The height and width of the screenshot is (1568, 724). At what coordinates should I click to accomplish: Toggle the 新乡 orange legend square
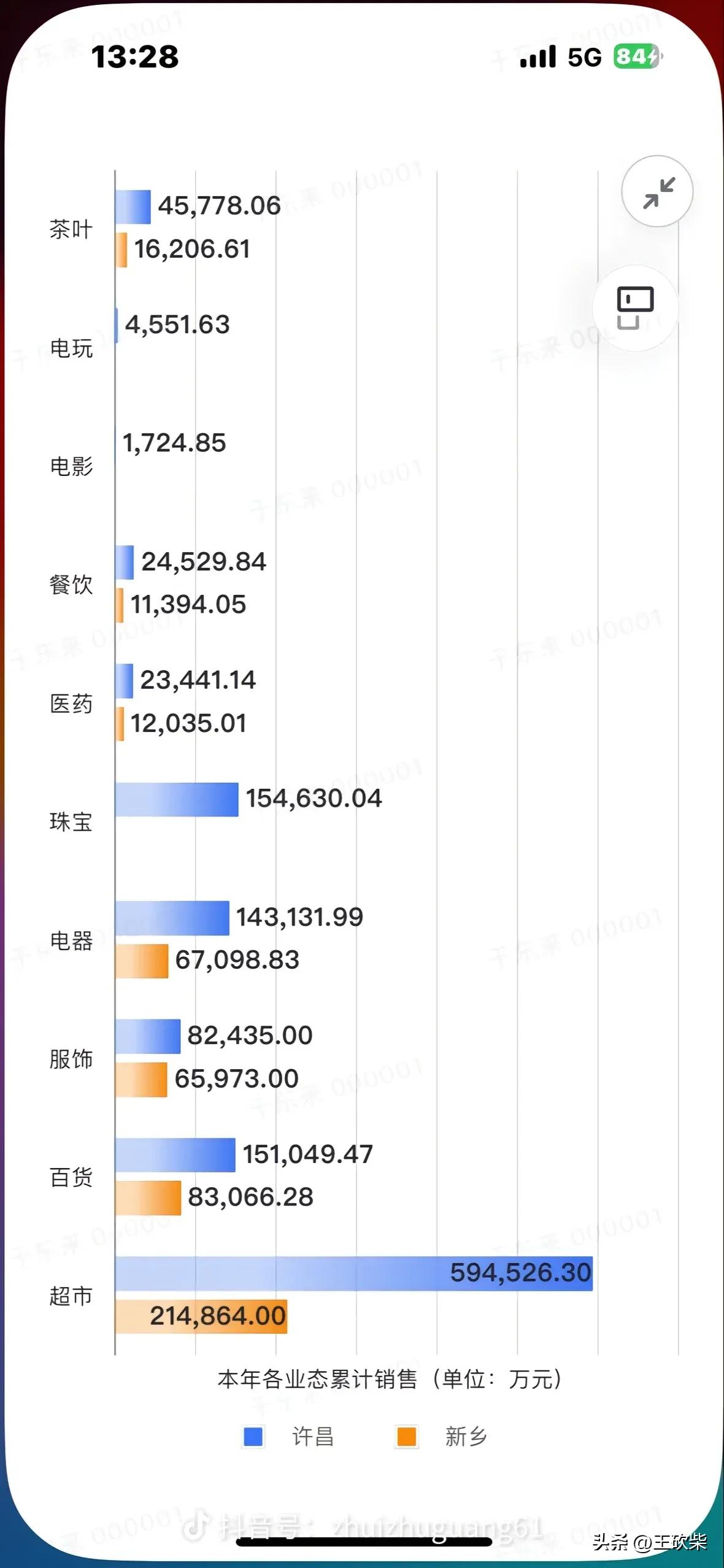tap(407, 1436)
